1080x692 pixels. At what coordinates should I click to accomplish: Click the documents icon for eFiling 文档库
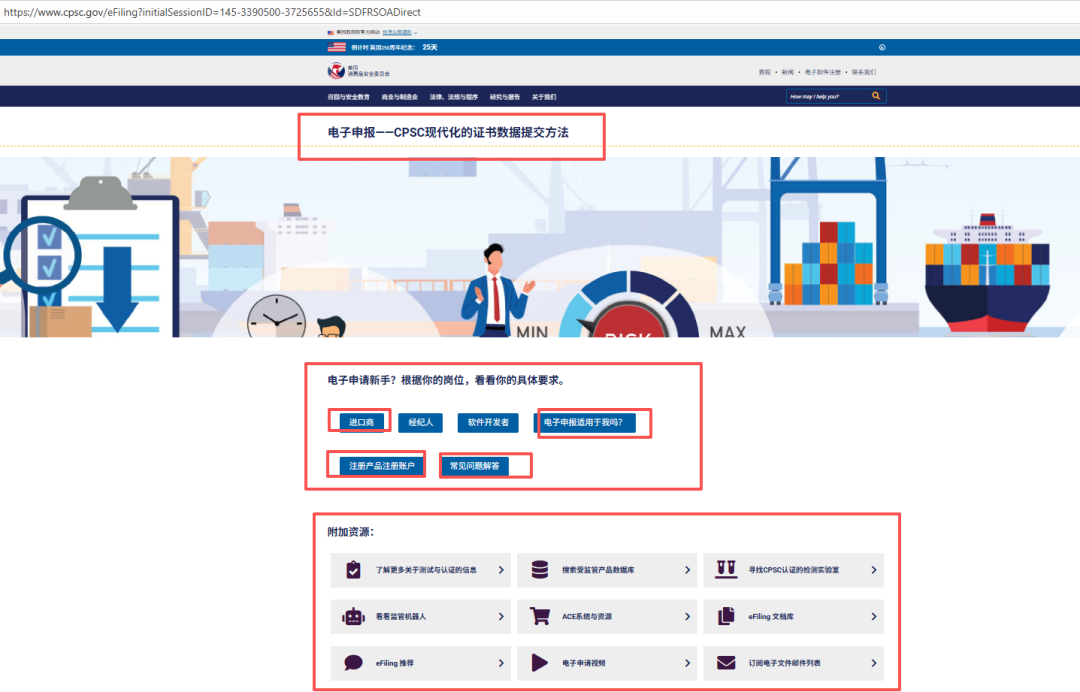point(726,616)
